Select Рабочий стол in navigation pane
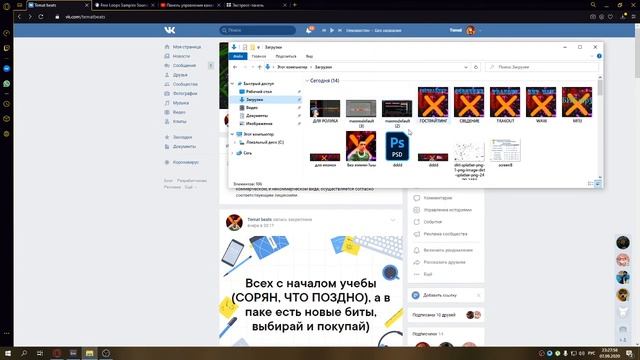This screenshot has width=640, height=360. [259, 92]
